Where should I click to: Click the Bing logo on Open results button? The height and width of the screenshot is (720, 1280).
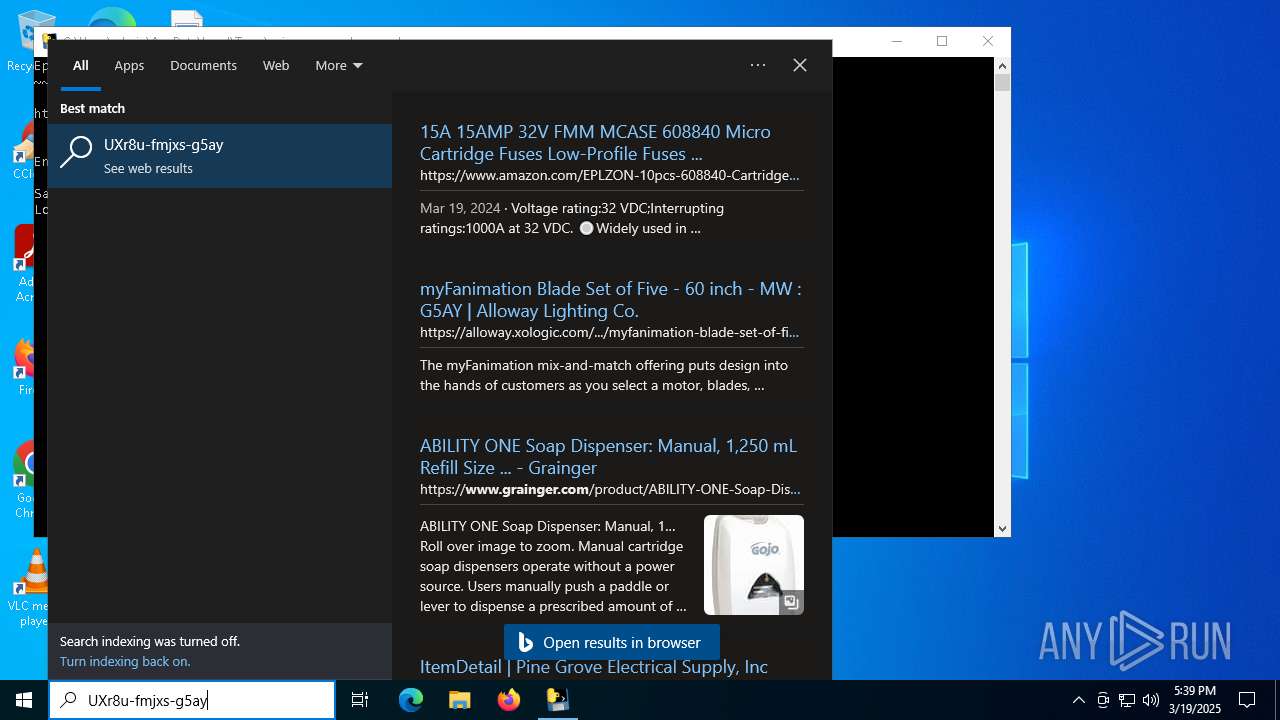526,643
